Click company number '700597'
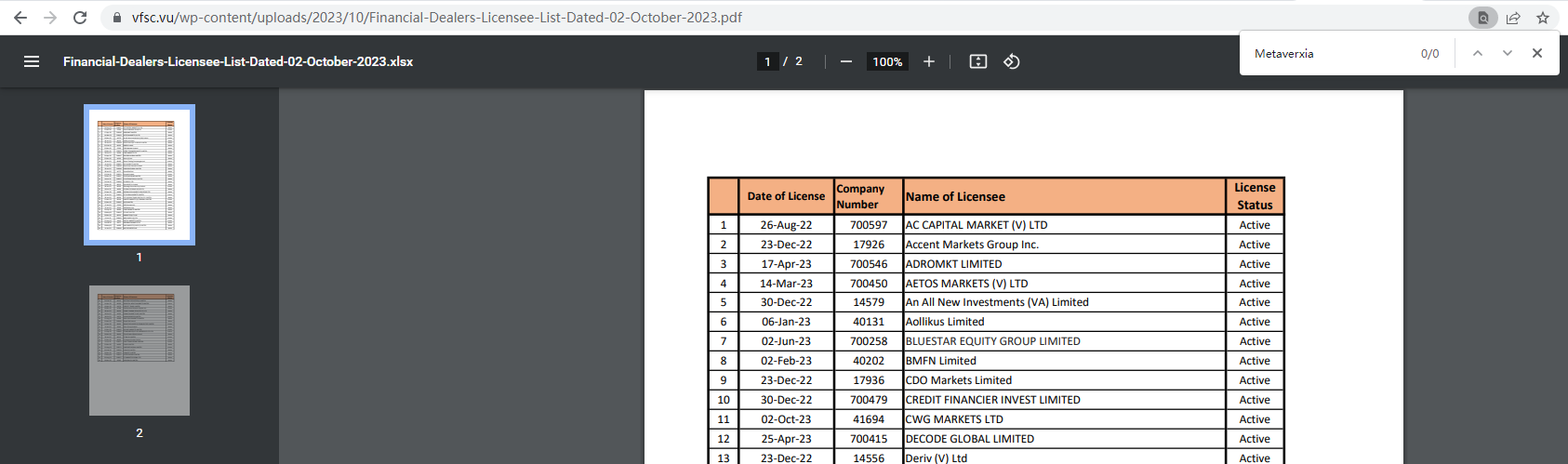1568x464 pixels. click(869, 225)
